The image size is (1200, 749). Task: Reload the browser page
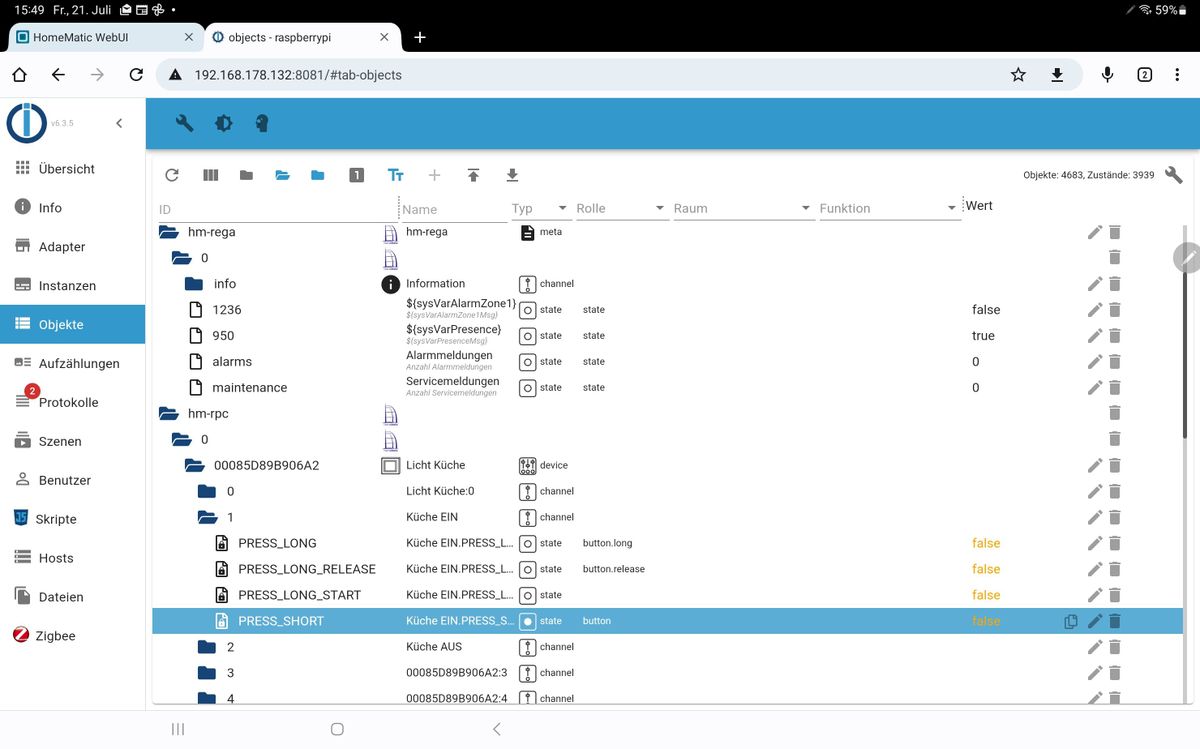(x=136, y=75)
